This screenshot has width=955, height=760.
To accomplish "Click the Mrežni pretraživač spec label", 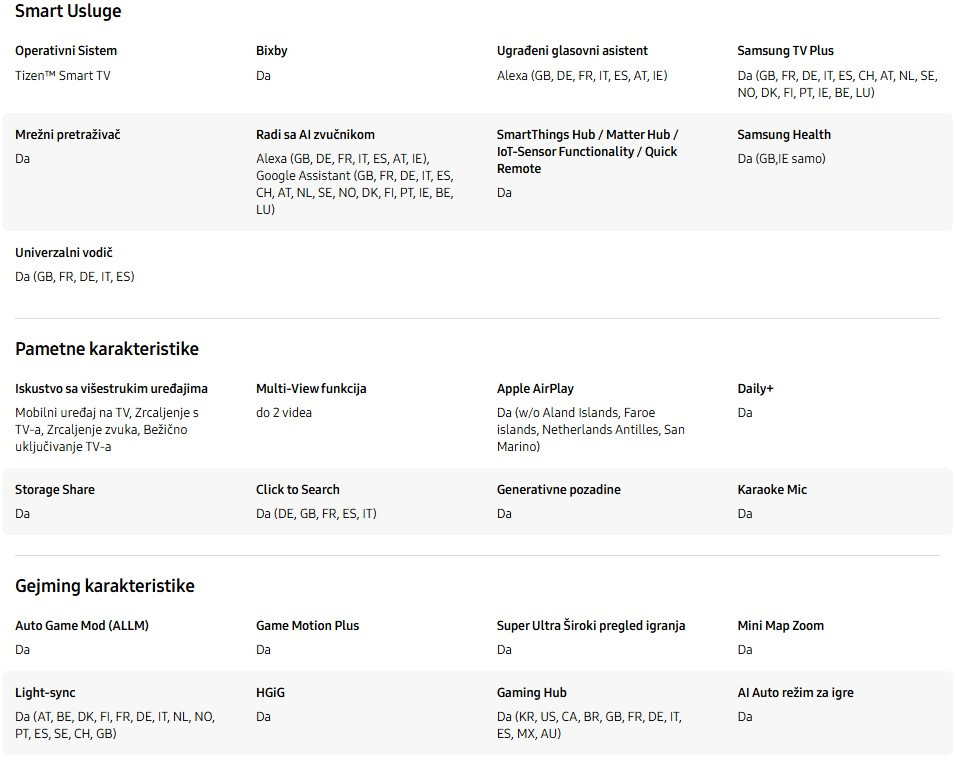I will click(68, 135).
